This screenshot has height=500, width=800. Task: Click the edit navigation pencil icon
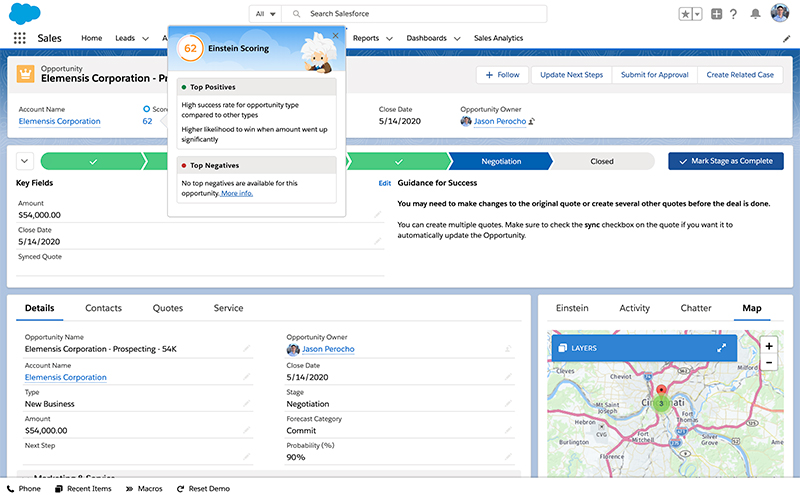(786, 39)
